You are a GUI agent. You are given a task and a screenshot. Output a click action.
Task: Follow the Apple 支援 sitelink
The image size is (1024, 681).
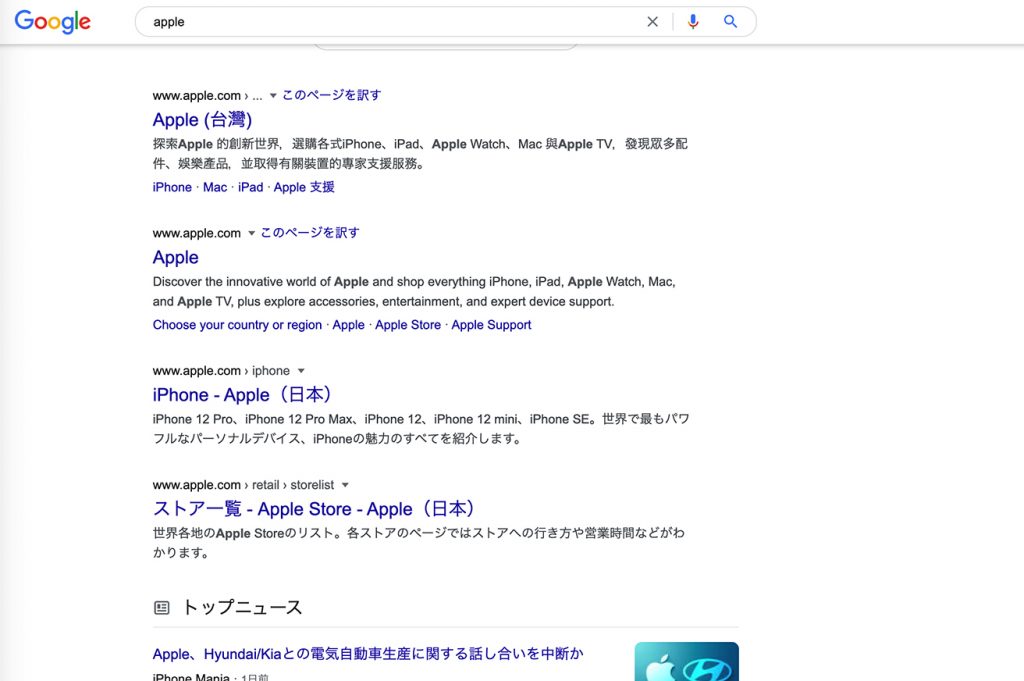click(x=304, y=187)
